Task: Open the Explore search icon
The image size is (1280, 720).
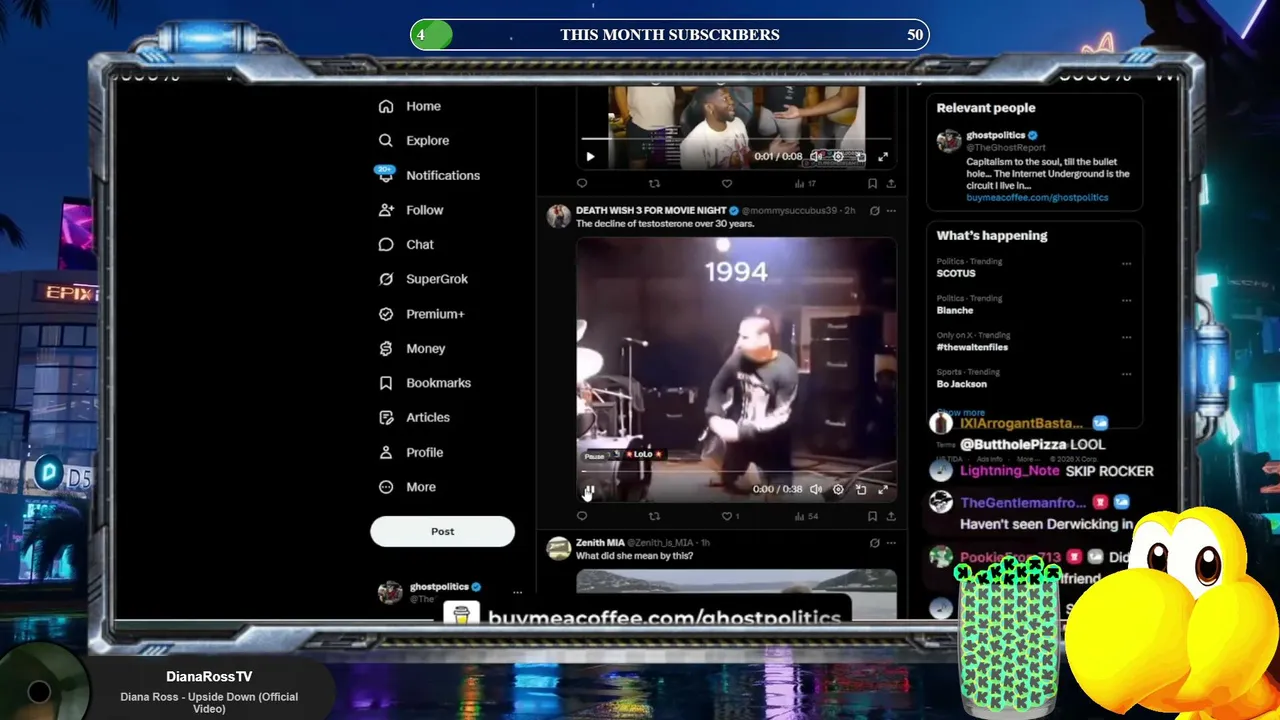Action: [386, 141]
